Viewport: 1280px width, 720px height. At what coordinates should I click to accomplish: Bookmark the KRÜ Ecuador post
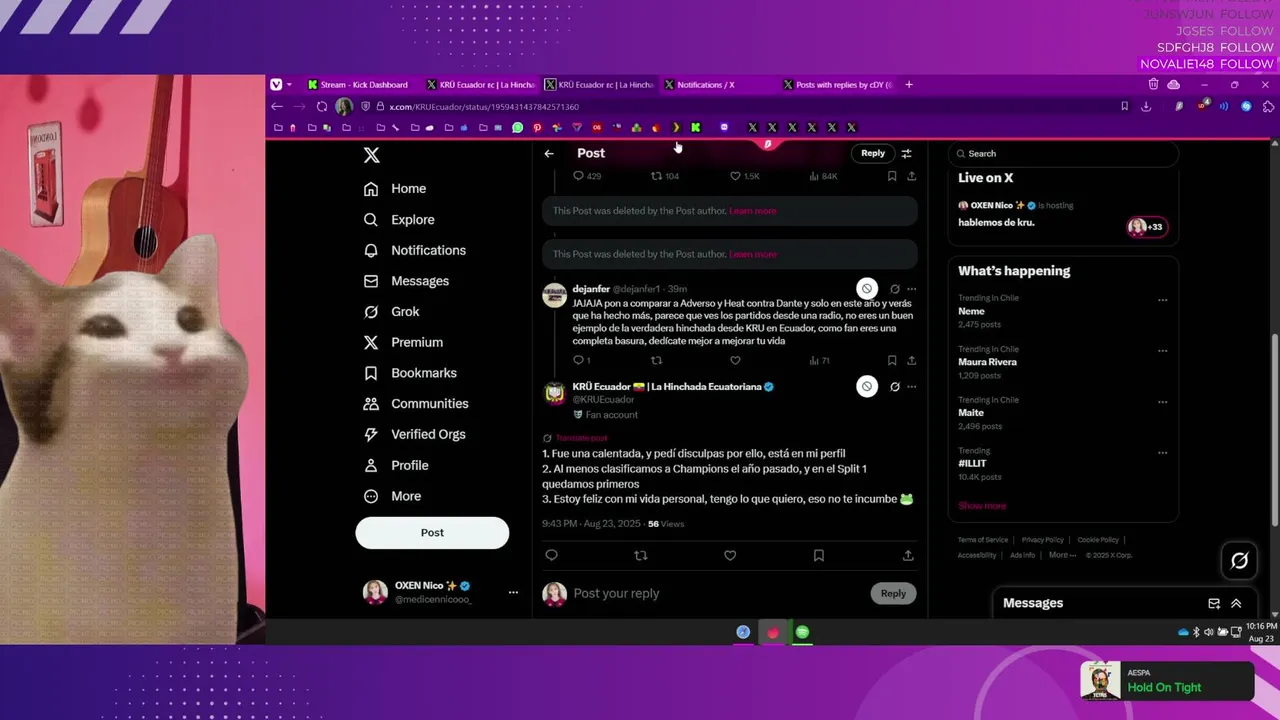pos(818,555)
